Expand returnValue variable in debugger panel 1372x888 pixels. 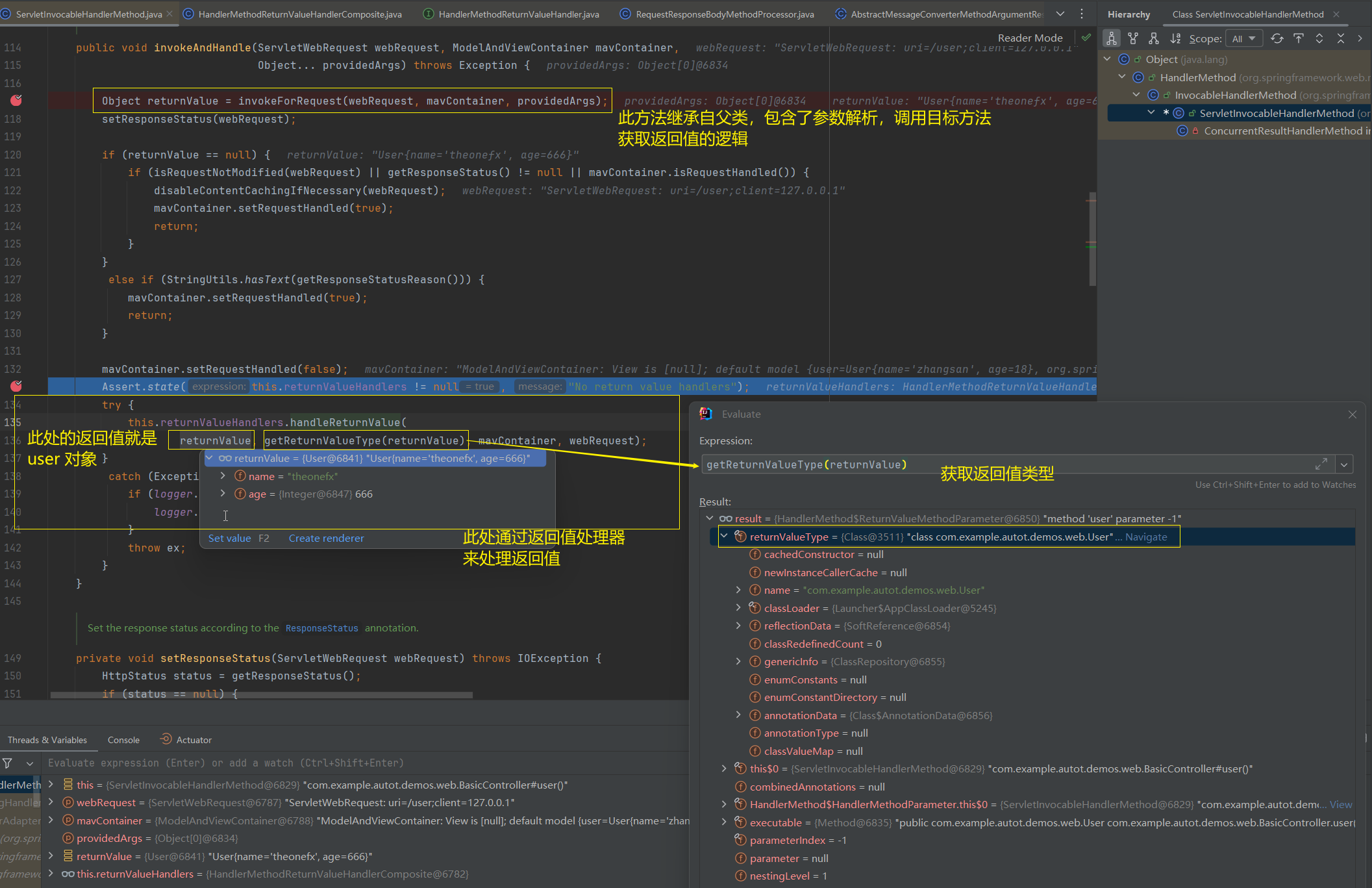pos(51,856)
